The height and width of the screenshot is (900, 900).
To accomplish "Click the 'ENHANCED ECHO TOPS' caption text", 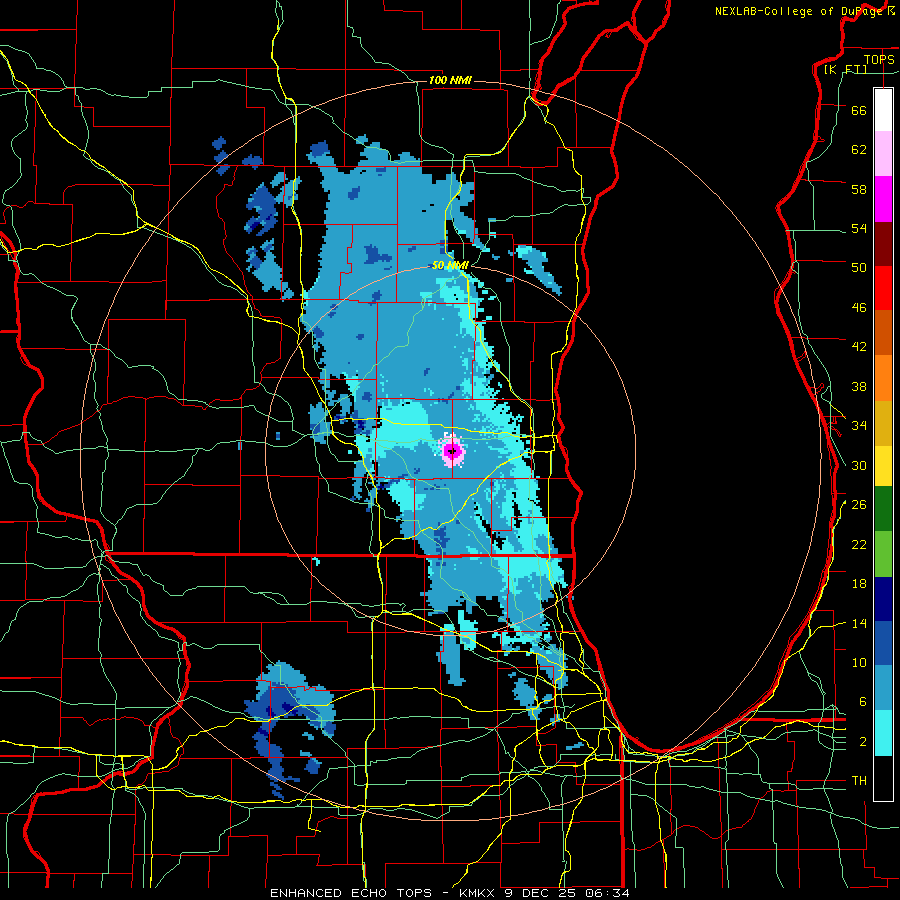I will click(351, 893).
